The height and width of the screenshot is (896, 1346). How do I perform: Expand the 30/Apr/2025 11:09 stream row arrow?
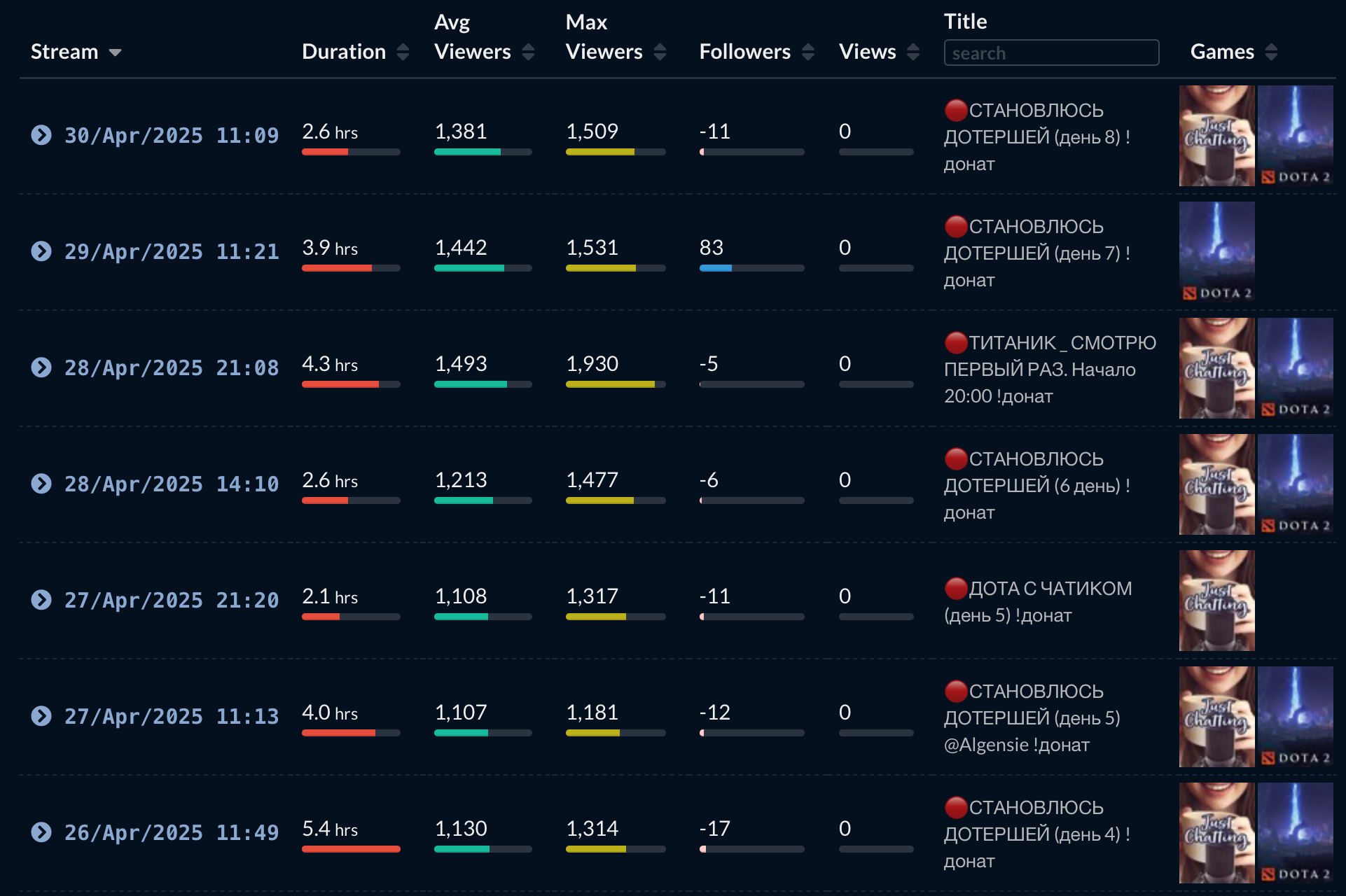41,135
